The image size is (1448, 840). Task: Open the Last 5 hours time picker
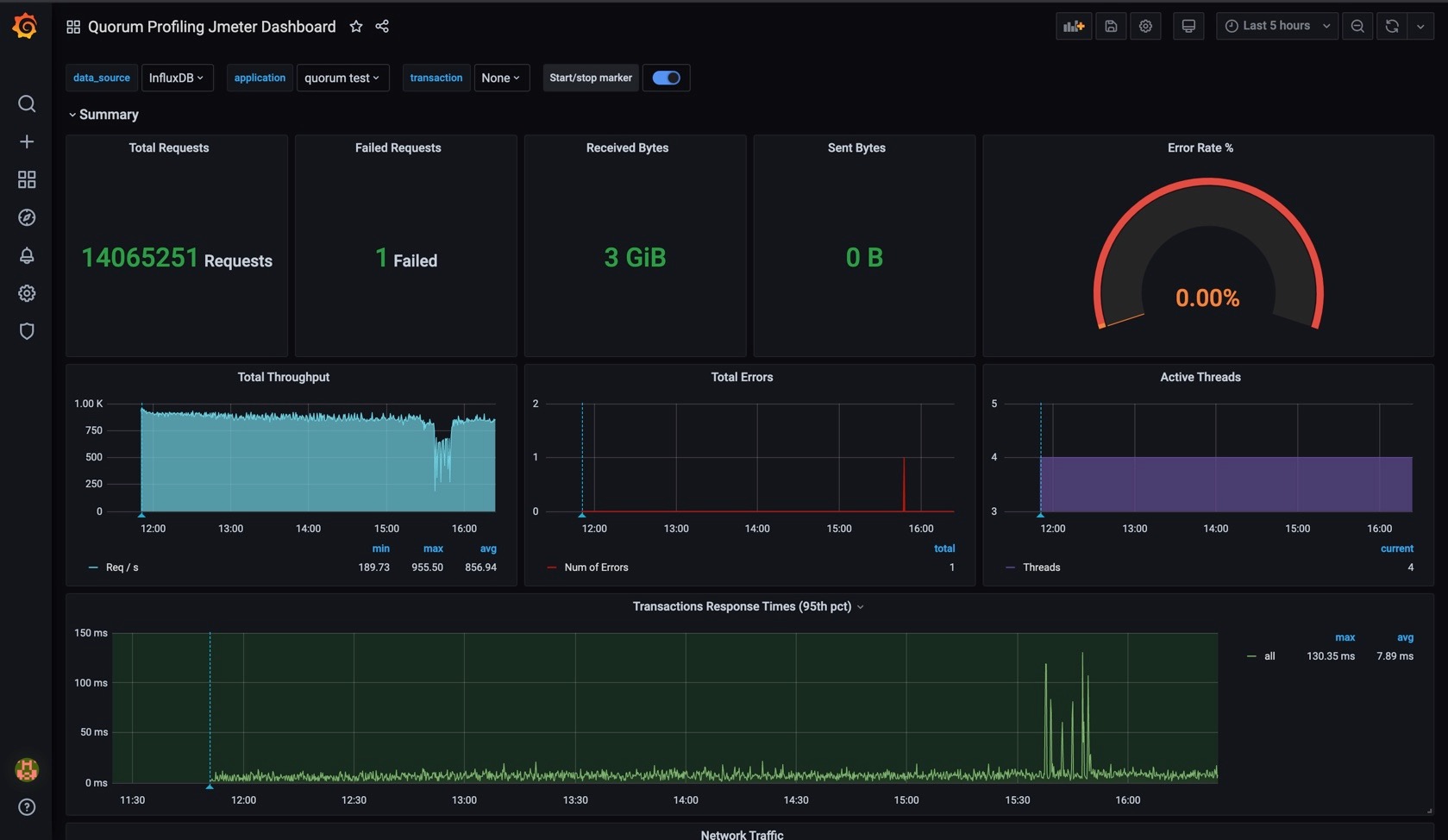click(x=1277, y=26)
